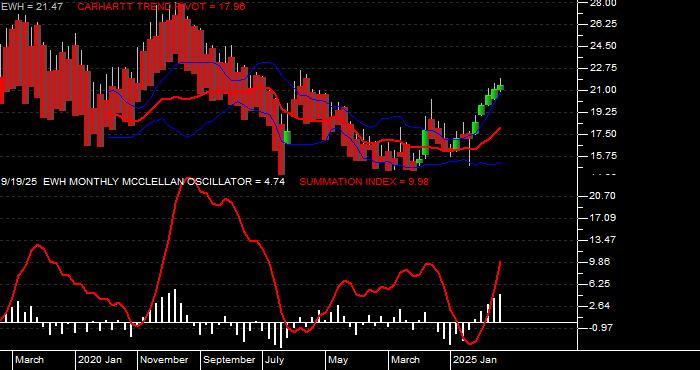Click the 28.00 price axis value

click(x=604, y=3)
